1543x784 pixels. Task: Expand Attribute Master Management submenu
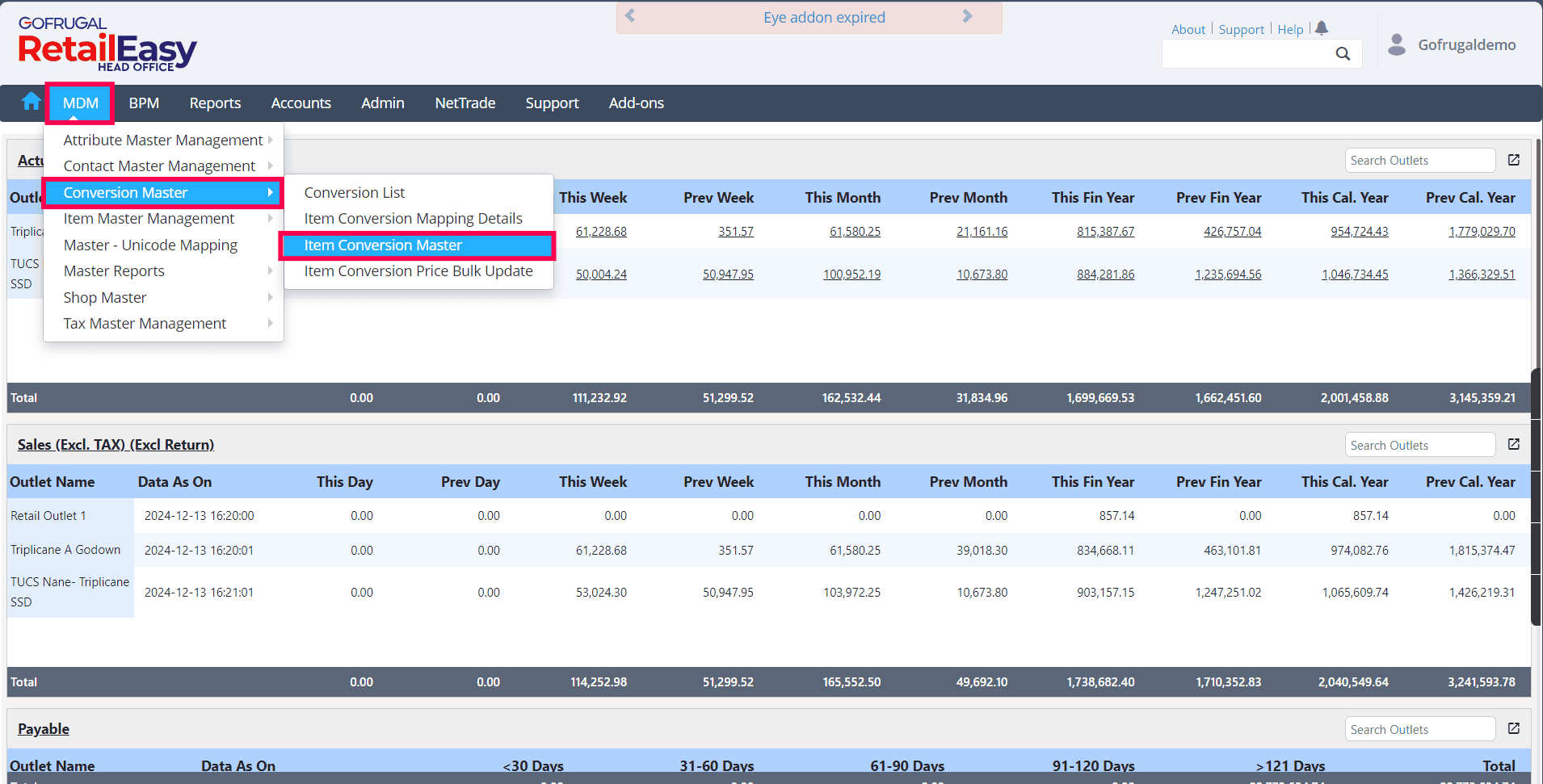pyautogui.click(x=163, y=140)
